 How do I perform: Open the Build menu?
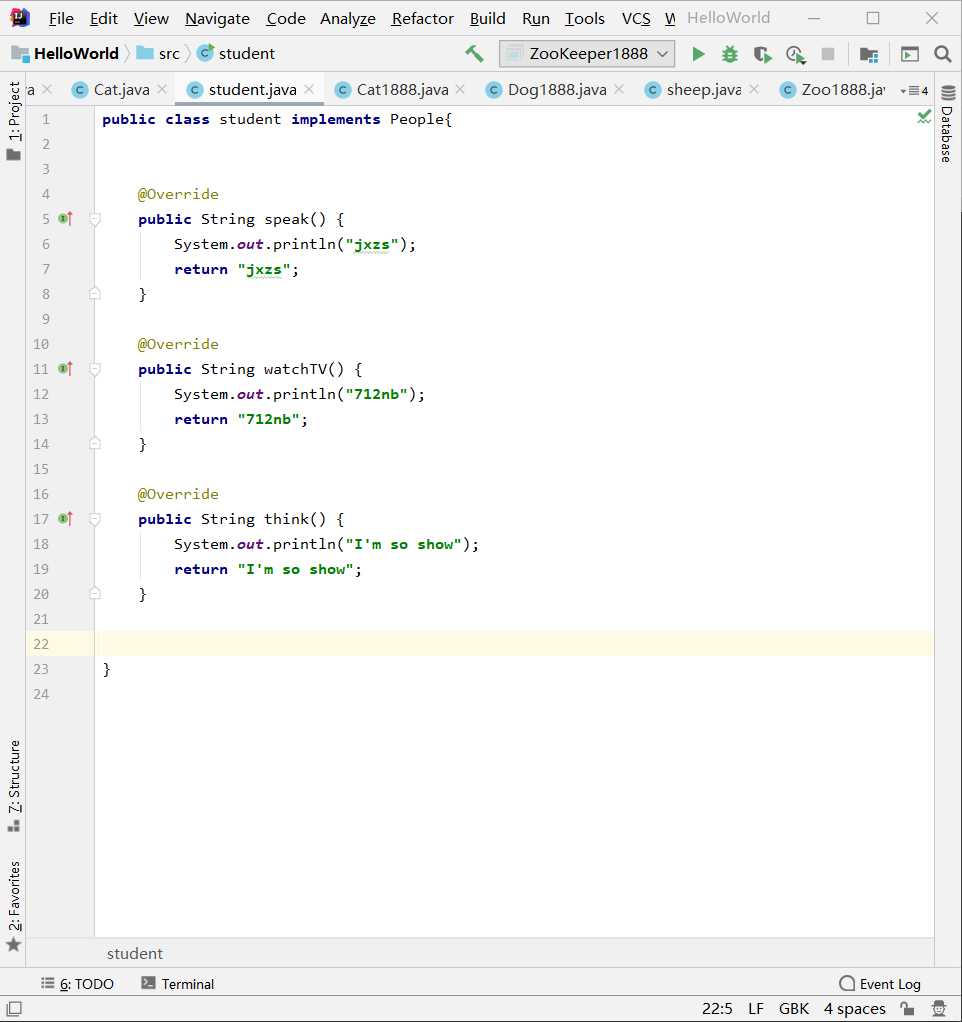click(x=488, y=19)
